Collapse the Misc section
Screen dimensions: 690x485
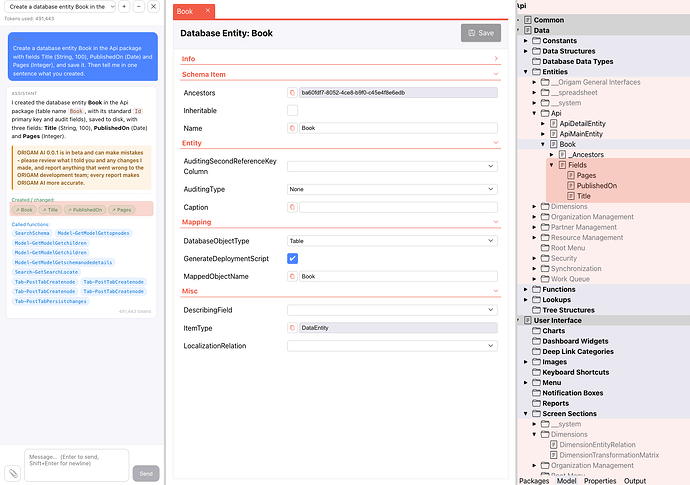496,291
